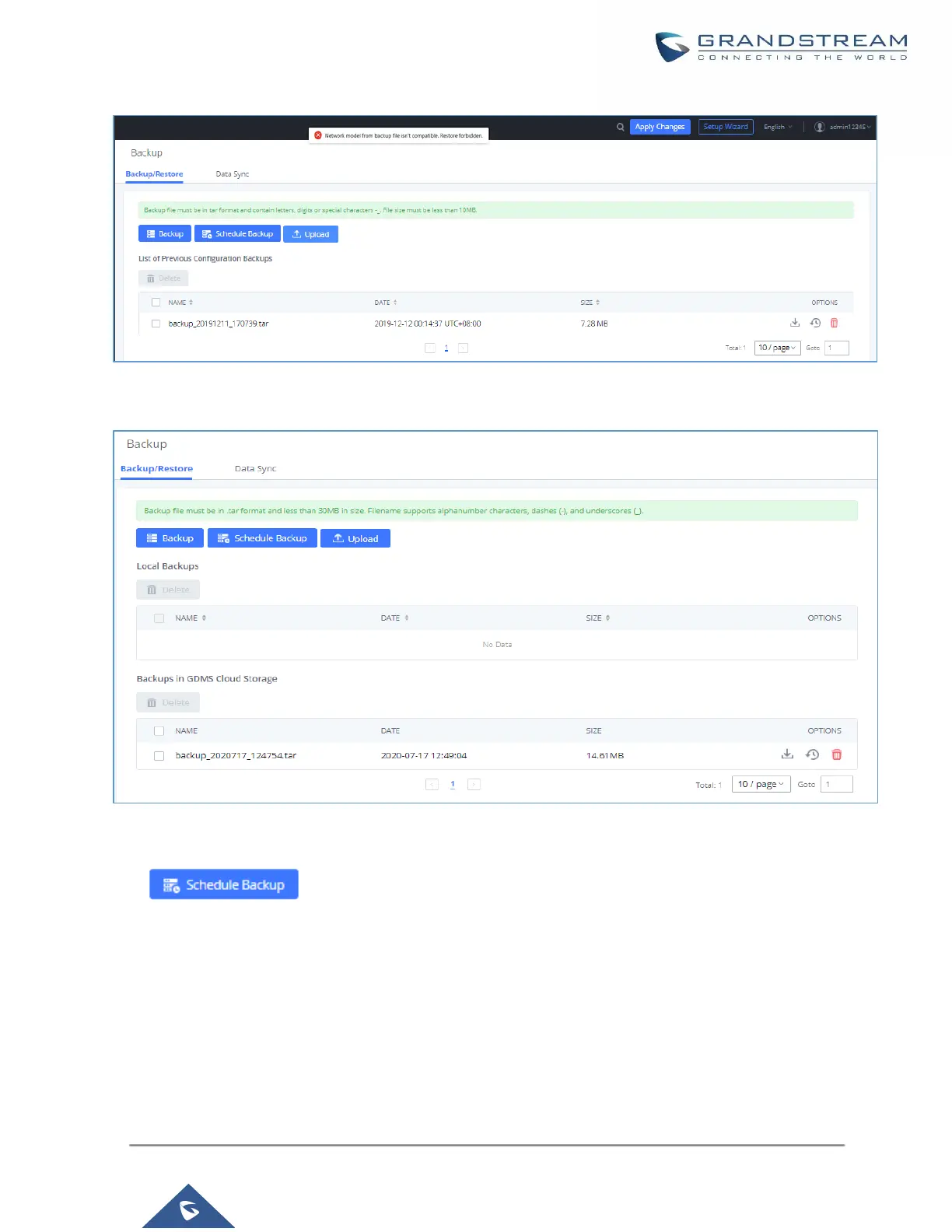The width and height of the screenshot is (952, 1232).
Task: Go to previous page in top backup list
Action: click(x=430, y=348)
